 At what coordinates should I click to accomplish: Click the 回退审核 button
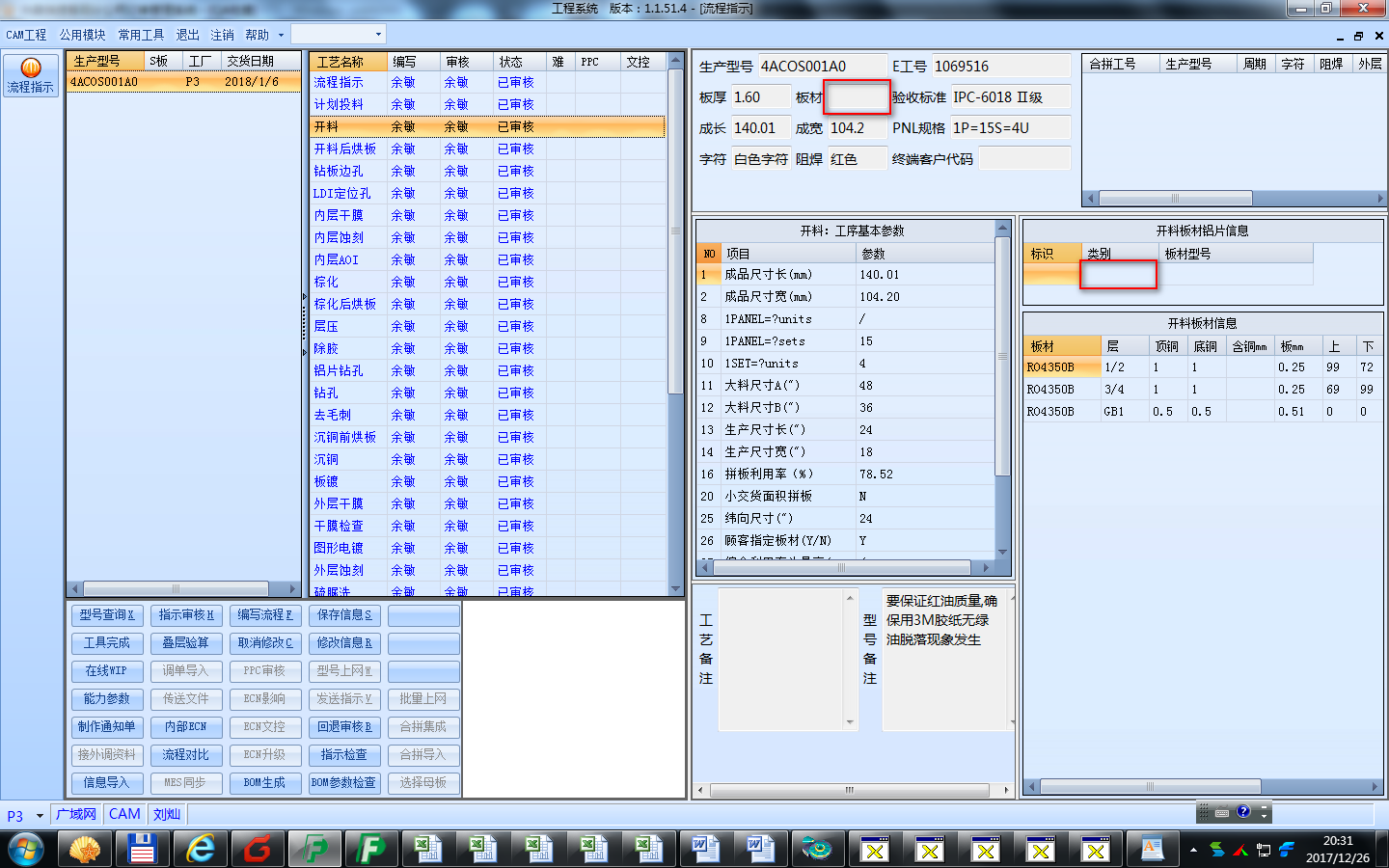pyautogui.click(x=344, y=726)
